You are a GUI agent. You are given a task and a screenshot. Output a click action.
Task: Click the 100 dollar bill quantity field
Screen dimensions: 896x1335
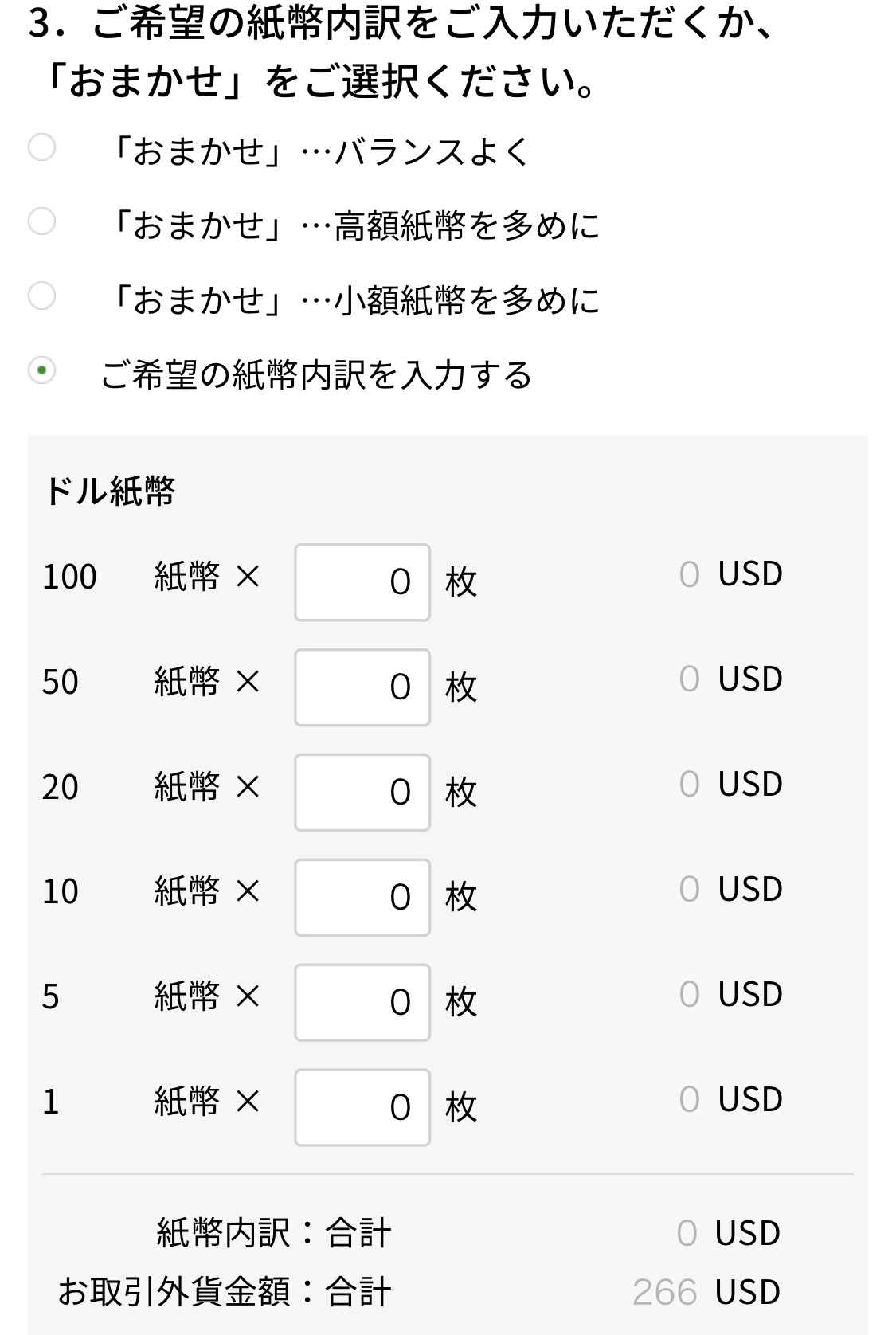click(362, 582)
